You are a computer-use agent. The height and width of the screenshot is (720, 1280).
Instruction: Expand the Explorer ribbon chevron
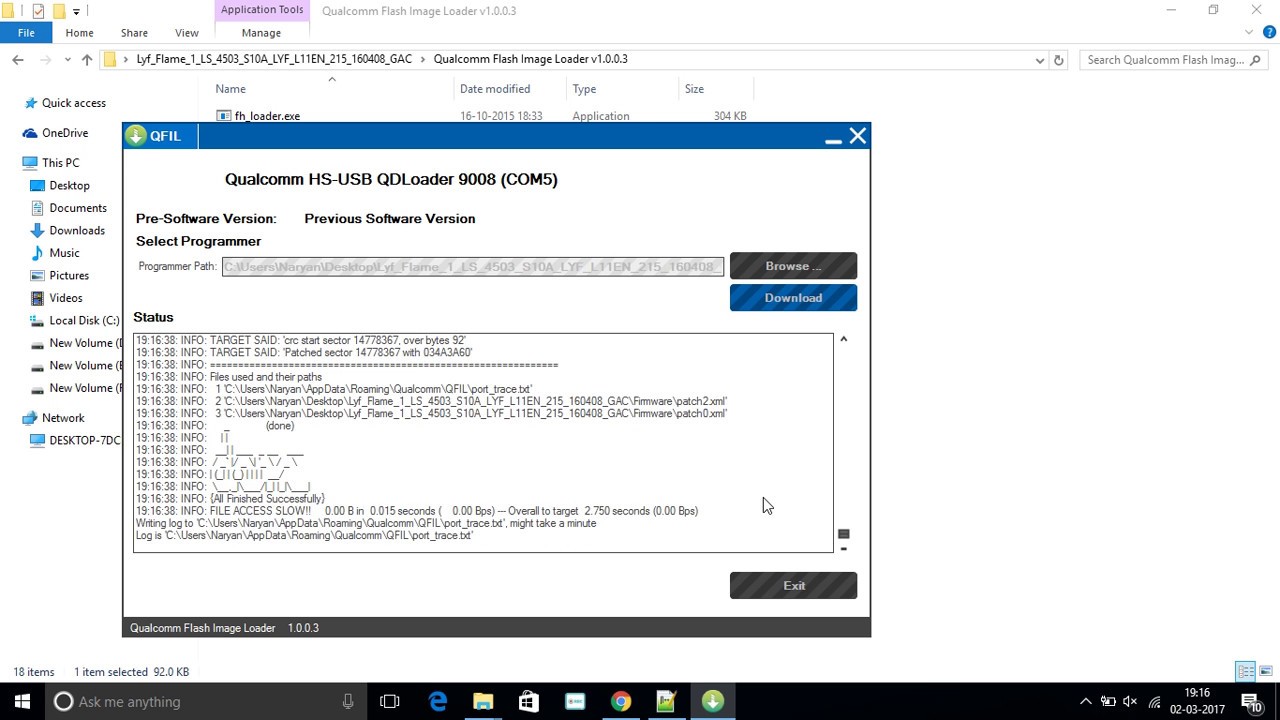coord(1249,33)
